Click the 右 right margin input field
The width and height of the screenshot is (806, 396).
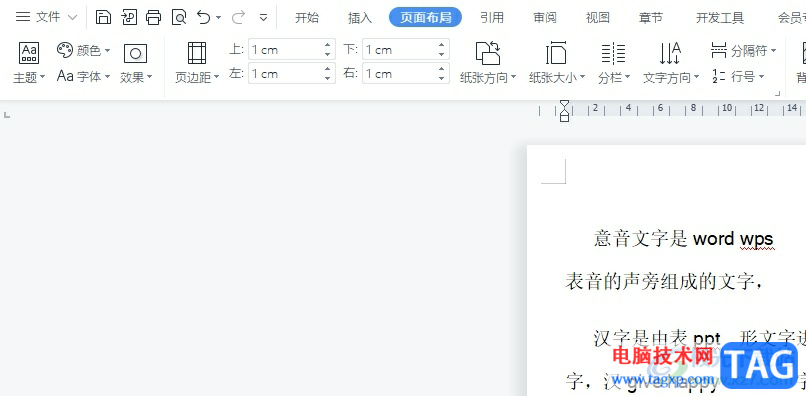(x=406, y=74)
